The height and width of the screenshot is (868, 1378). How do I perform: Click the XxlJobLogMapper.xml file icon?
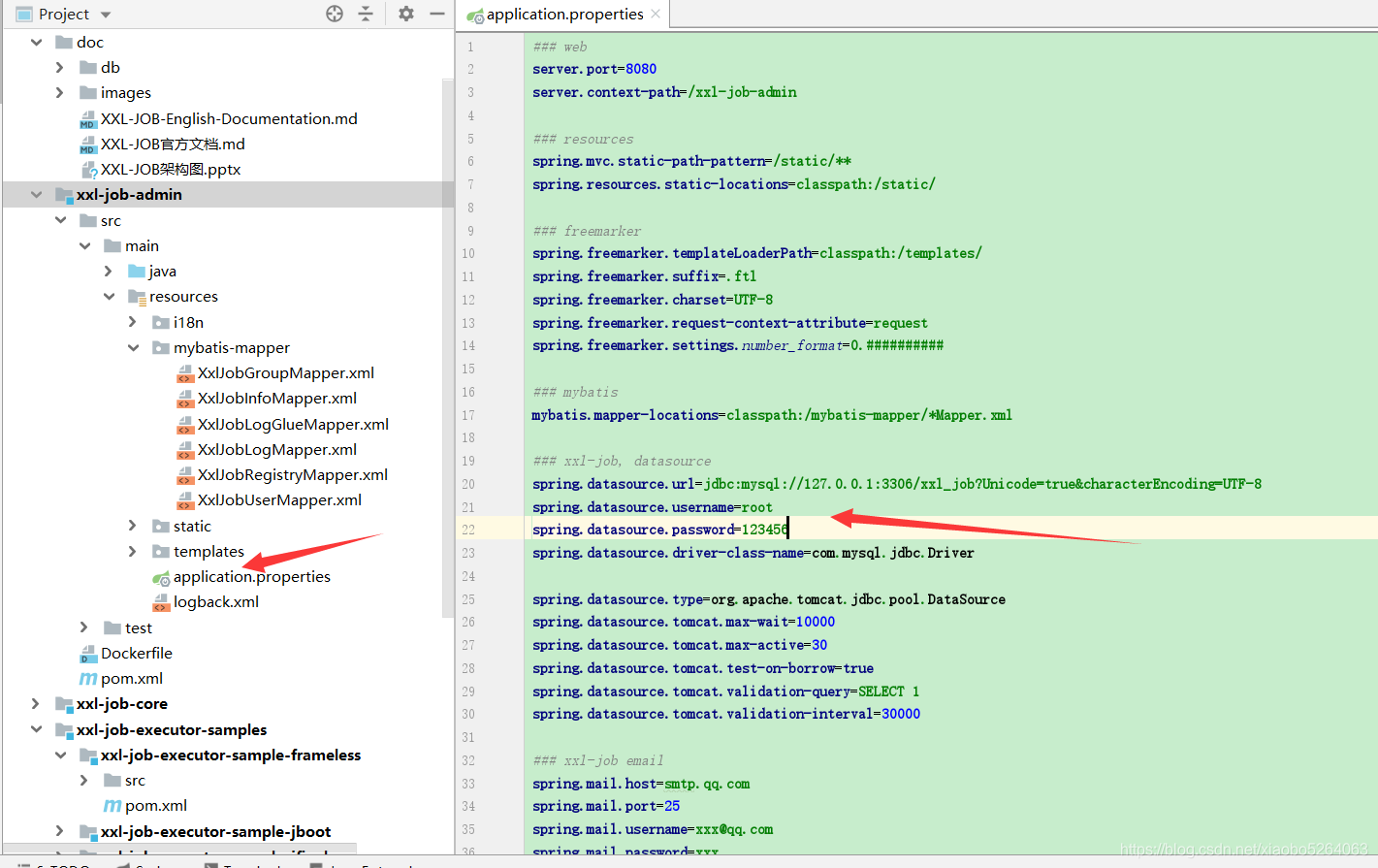(x=185, y=450)
